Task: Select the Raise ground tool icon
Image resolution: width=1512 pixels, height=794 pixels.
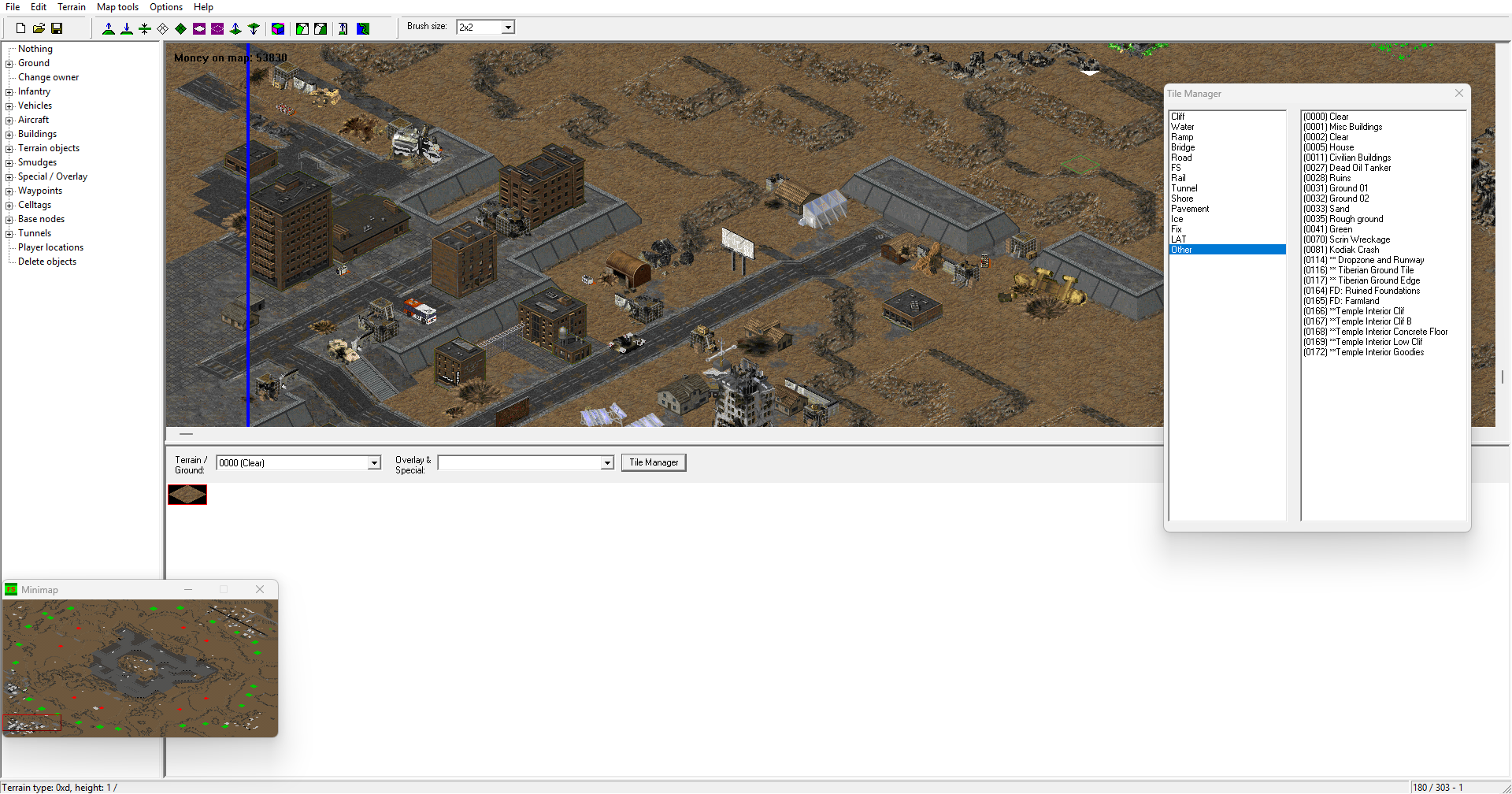Action: pos(109,28)
